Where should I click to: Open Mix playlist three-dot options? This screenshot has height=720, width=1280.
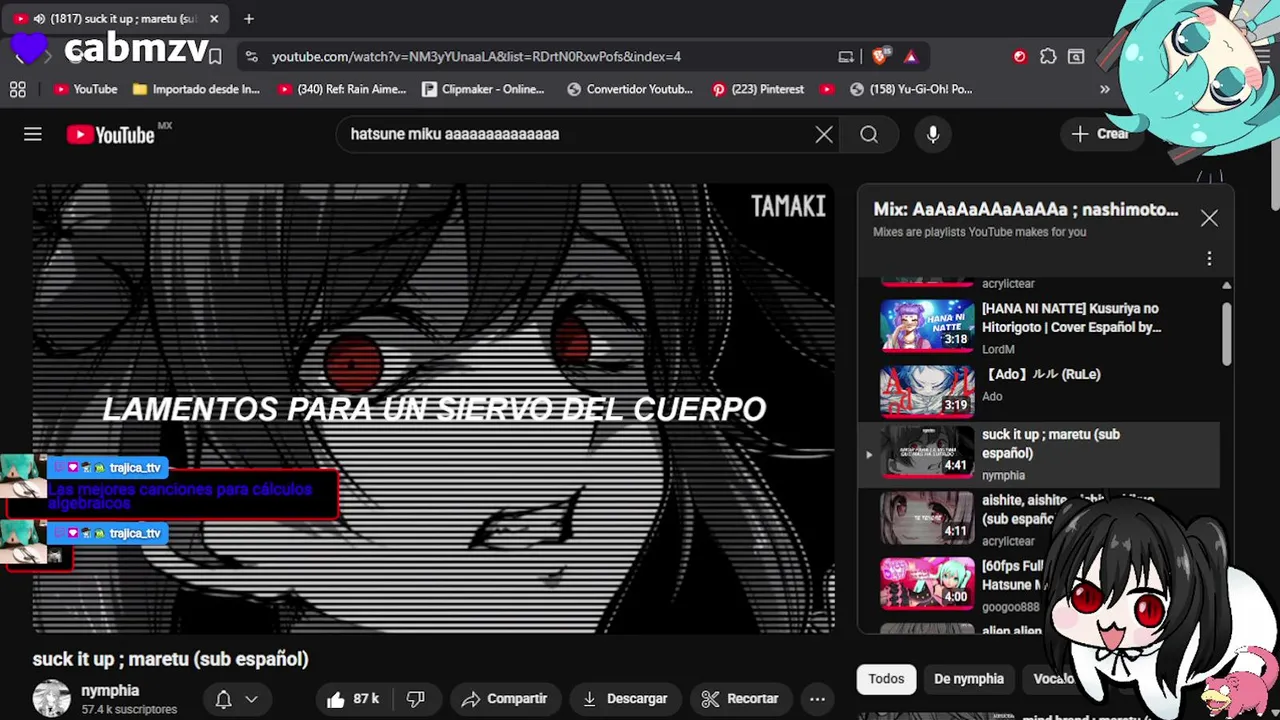[1209, 259]
